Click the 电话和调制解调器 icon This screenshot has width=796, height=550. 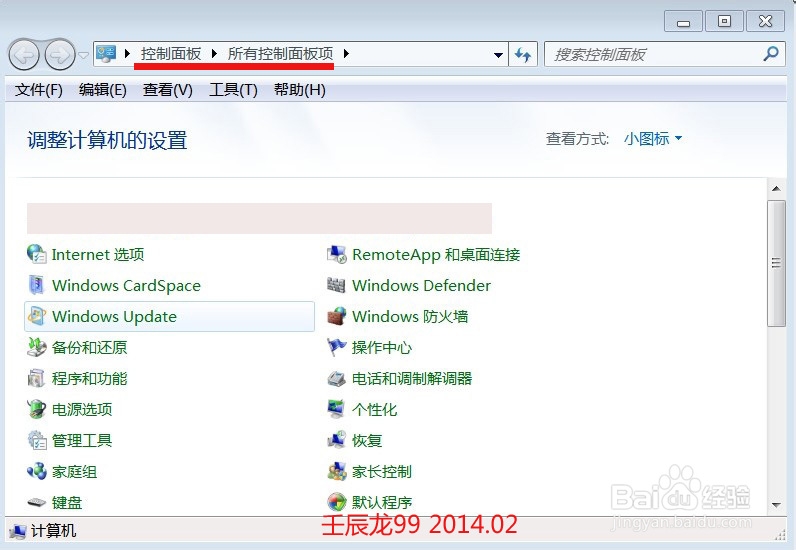[x=337, y=378]
